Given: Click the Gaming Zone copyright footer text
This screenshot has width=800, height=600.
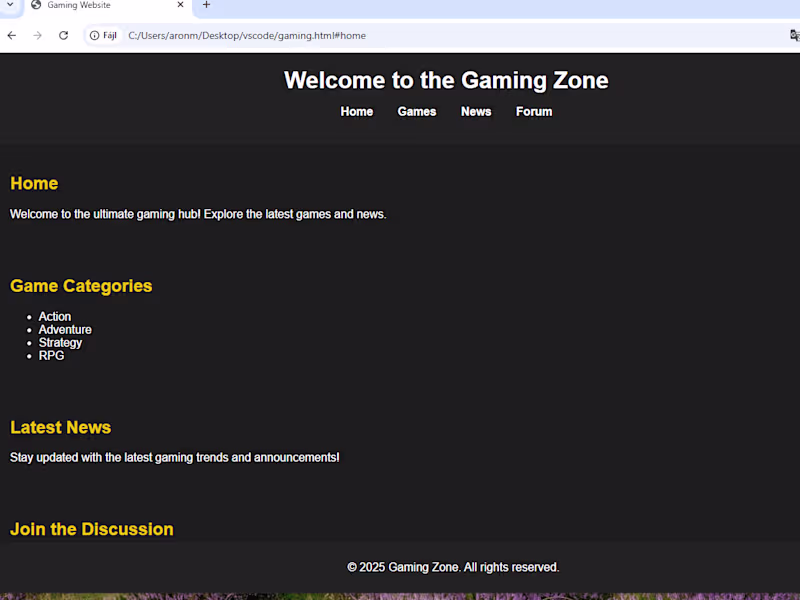Looking at the screenshot, I should point(453,566).
